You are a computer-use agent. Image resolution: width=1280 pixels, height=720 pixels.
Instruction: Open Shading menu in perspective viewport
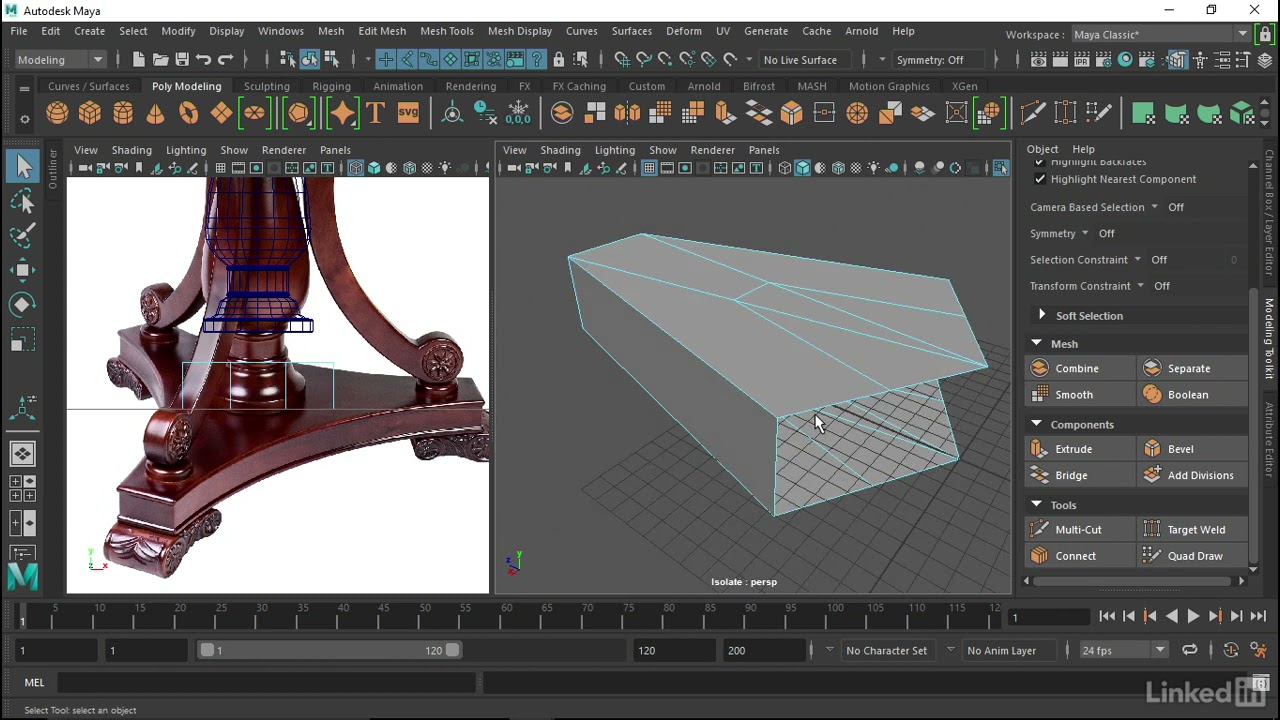click(560, 150)
